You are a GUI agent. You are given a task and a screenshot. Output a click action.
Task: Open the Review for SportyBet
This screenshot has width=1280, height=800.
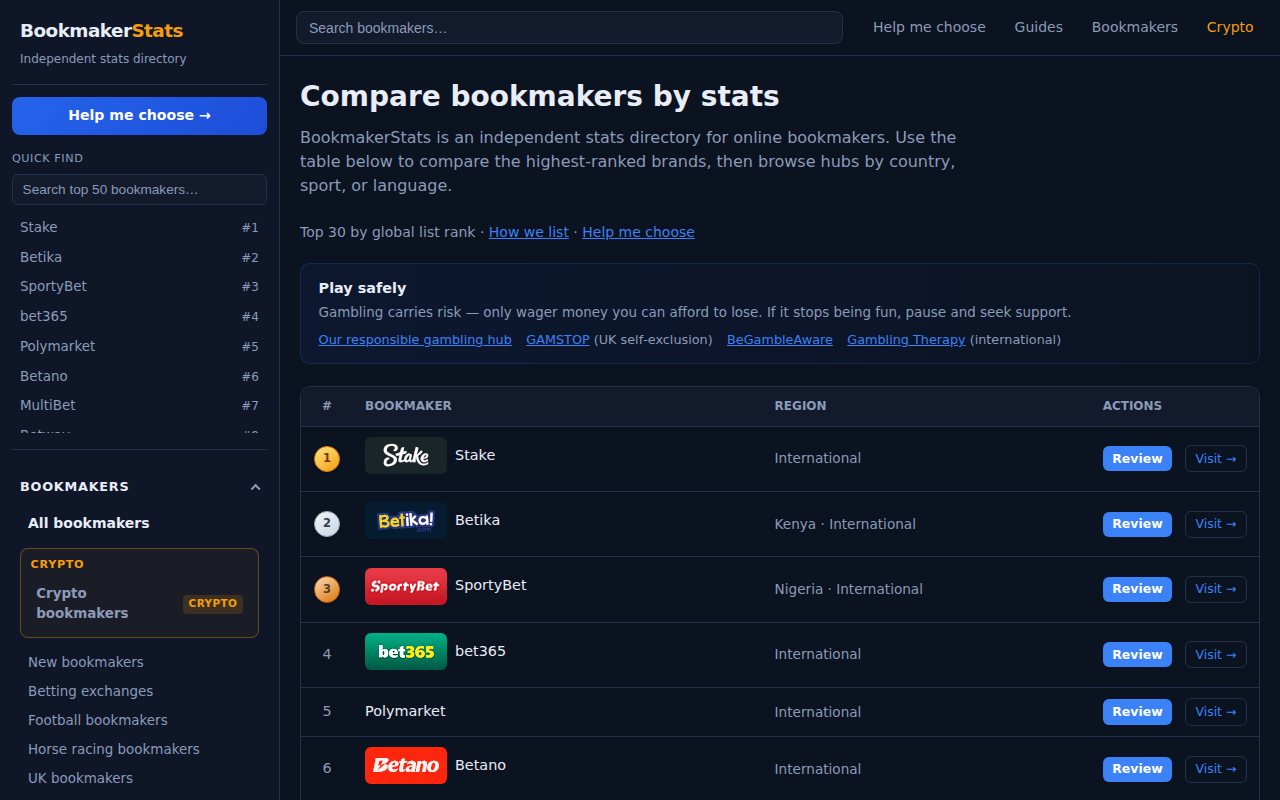(1137, 589)
